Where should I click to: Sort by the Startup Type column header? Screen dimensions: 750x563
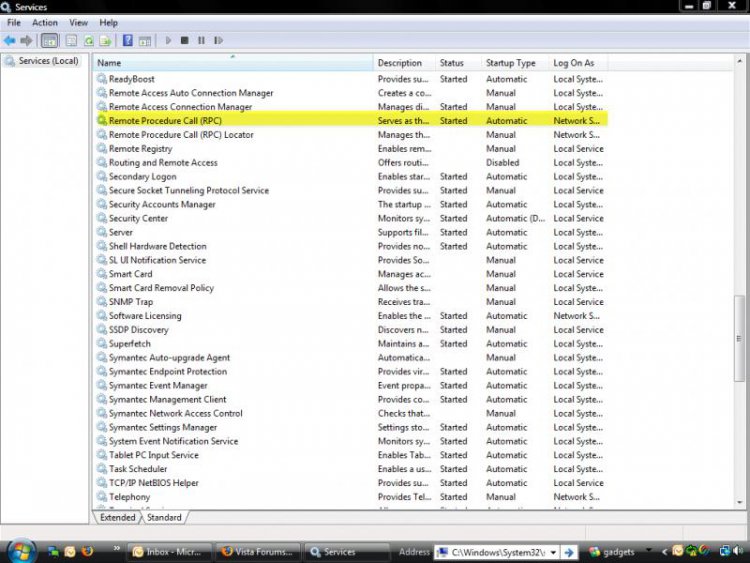coord(515,63)
